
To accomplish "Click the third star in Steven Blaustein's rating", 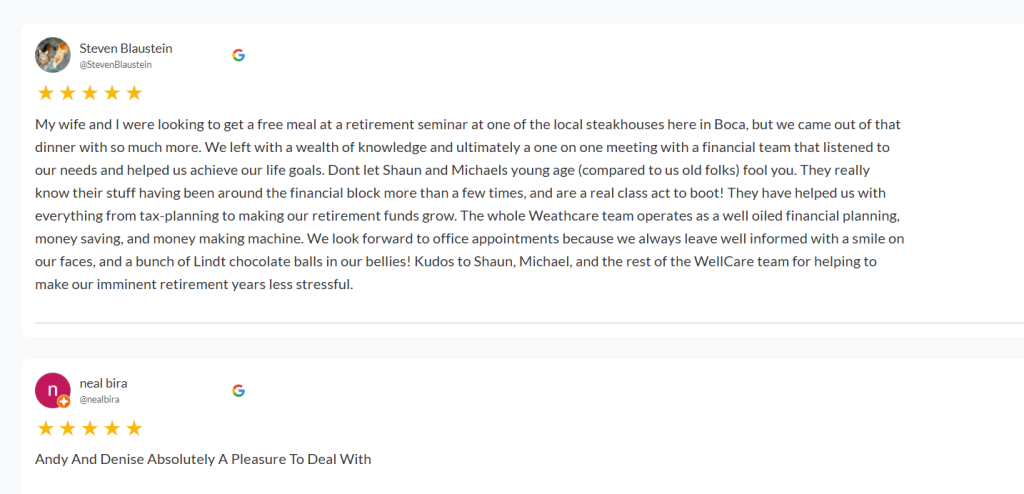I will pos(89,93).
